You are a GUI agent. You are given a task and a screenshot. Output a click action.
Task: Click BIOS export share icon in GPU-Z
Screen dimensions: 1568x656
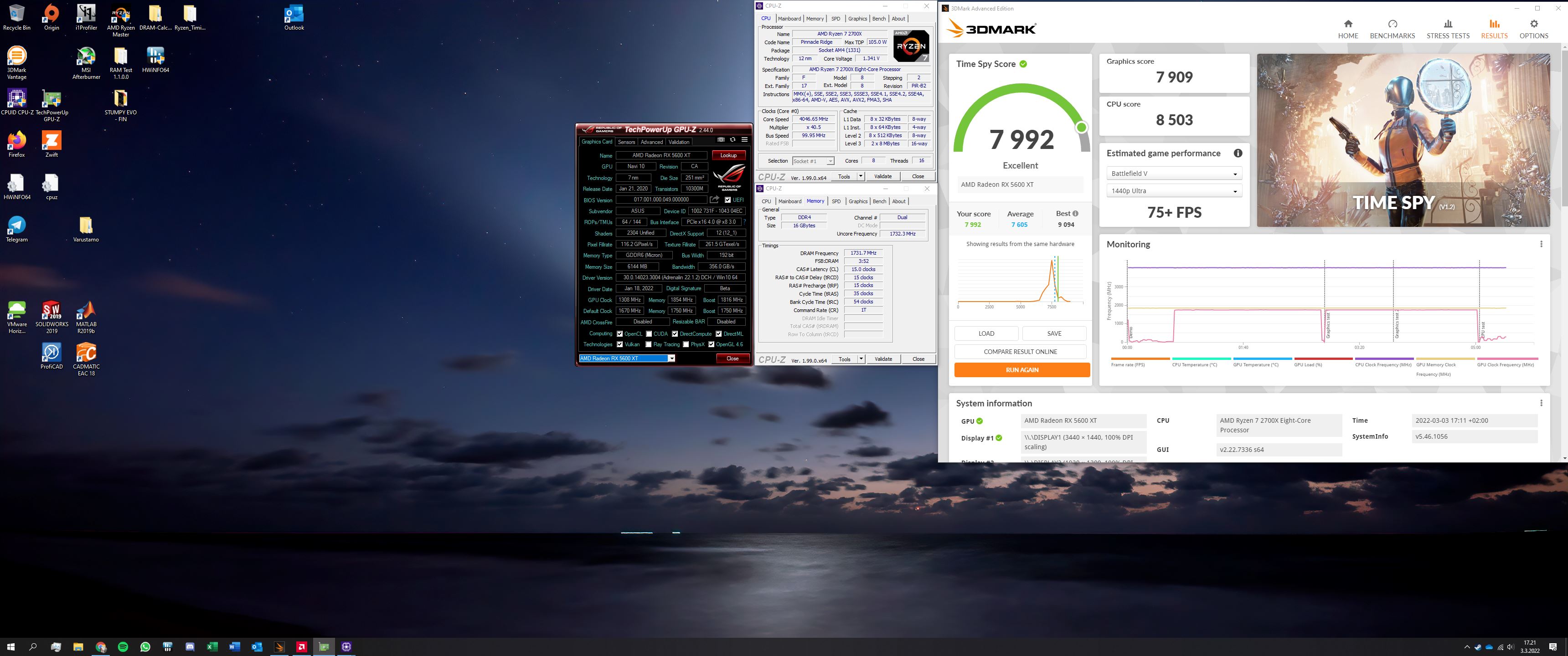(715, 200)
